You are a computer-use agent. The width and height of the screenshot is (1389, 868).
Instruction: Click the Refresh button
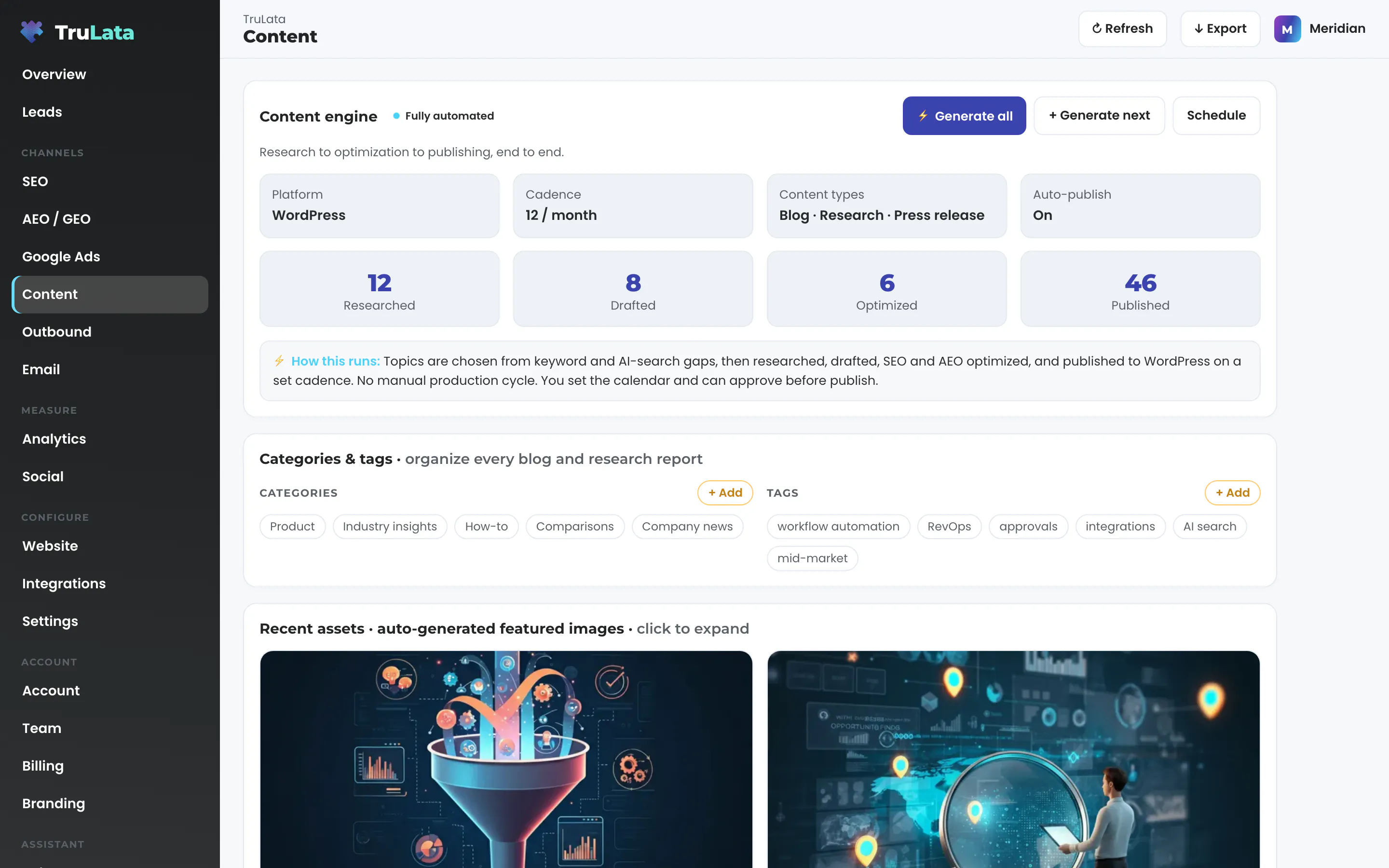point(1122,29)
